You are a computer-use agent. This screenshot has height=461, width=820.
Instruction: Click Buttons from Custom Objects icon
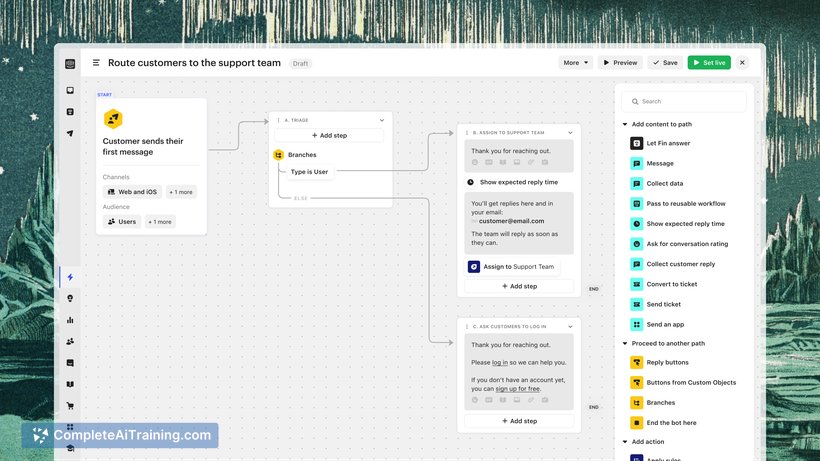click(636, 383)
